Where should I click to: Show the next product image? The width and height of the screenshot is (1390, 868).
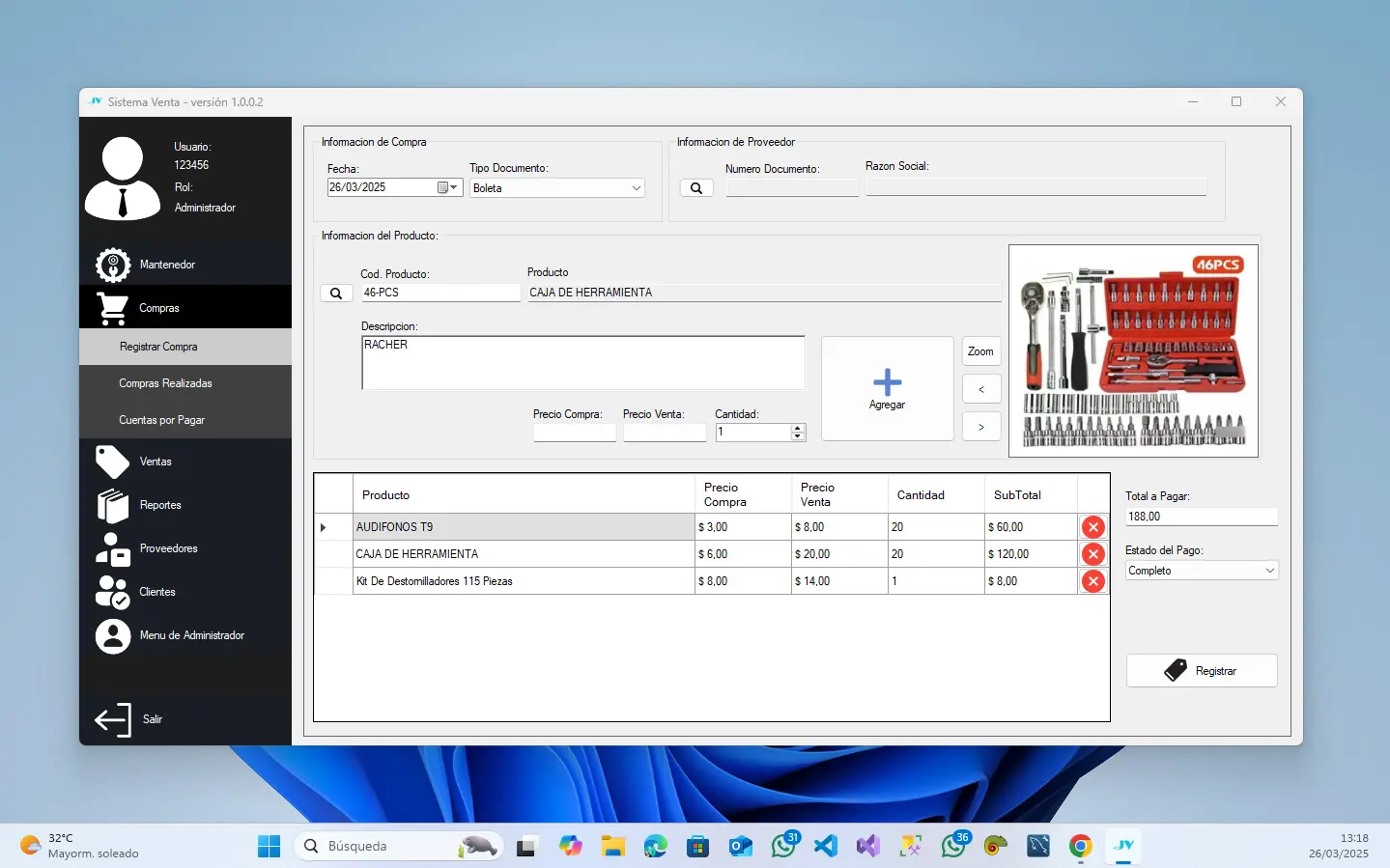click(x=980, y=427)
